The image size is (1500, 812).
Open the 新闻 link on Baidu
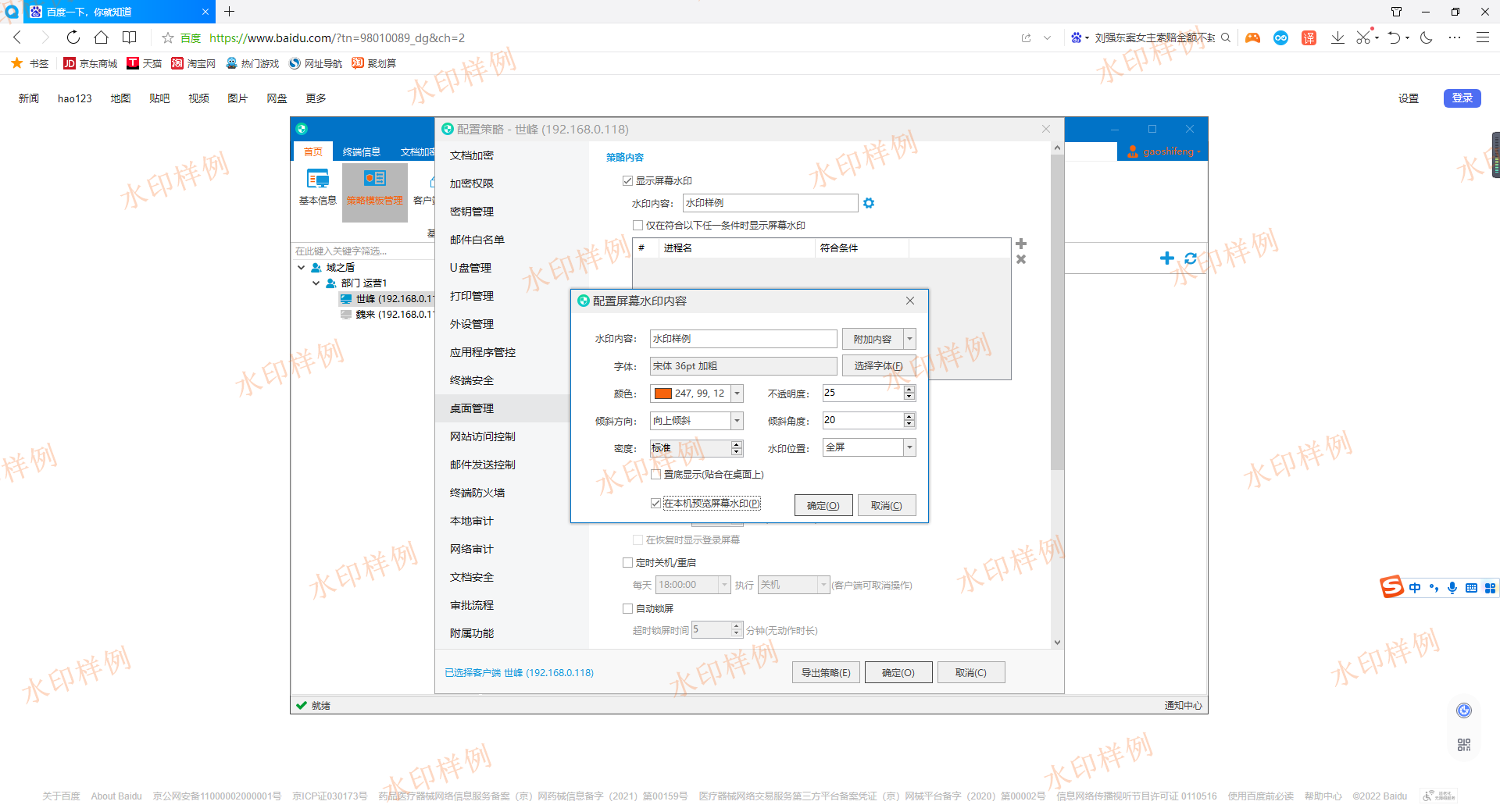pyautogui.click(x=29, y=98)
